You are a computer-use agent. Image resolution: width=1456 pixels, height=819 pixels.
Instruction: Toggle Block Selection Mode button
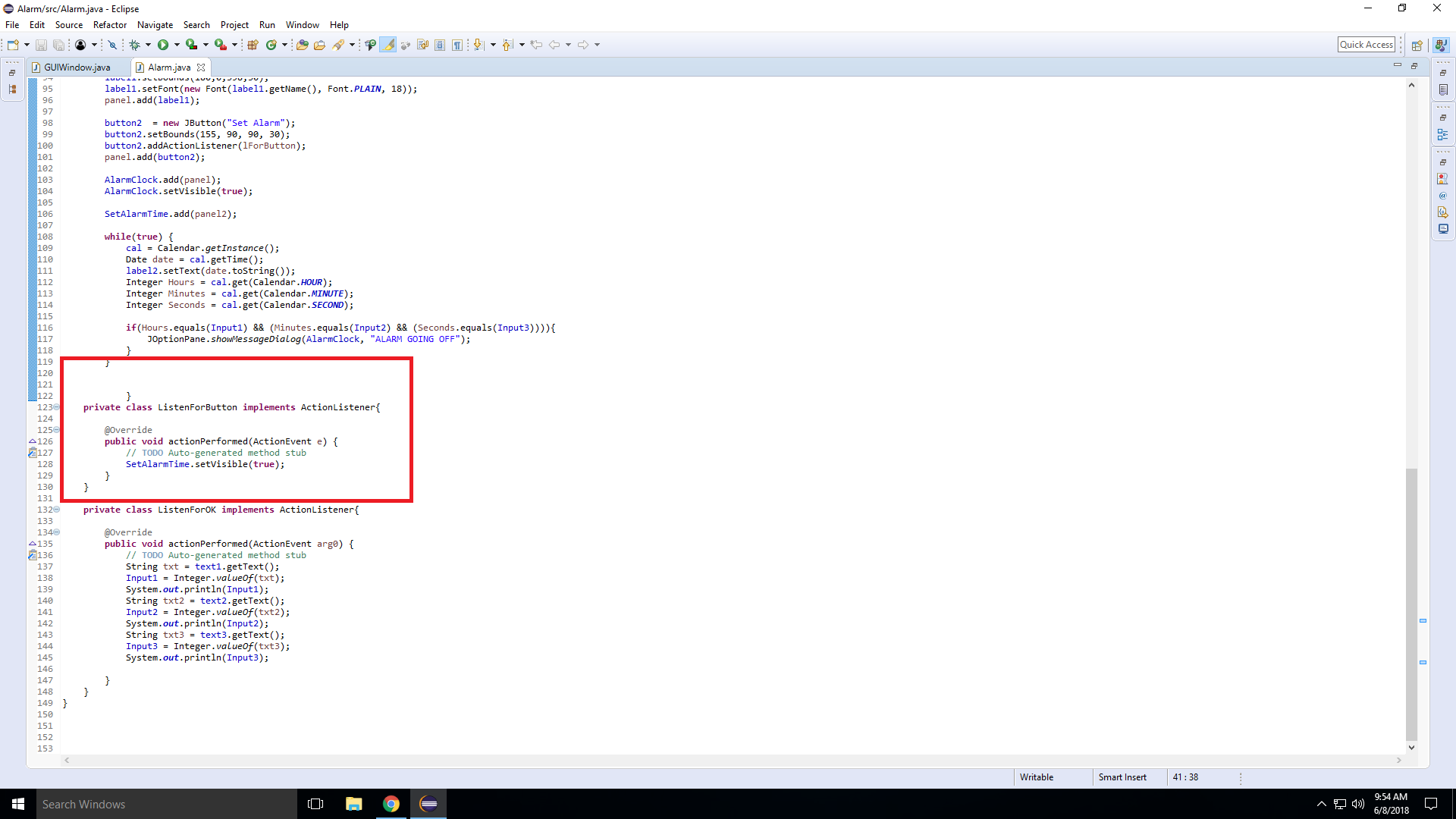(440, 45)
